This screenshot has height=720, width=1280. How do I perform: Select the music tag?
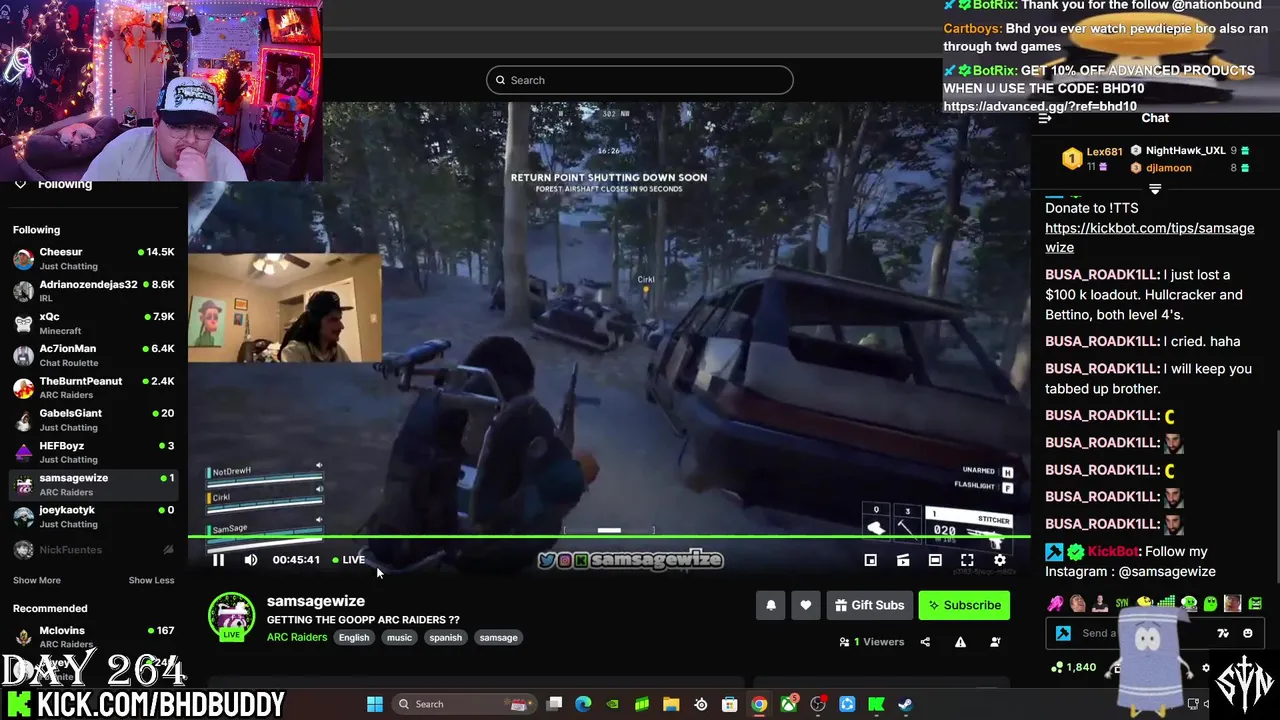pos(399,637)
